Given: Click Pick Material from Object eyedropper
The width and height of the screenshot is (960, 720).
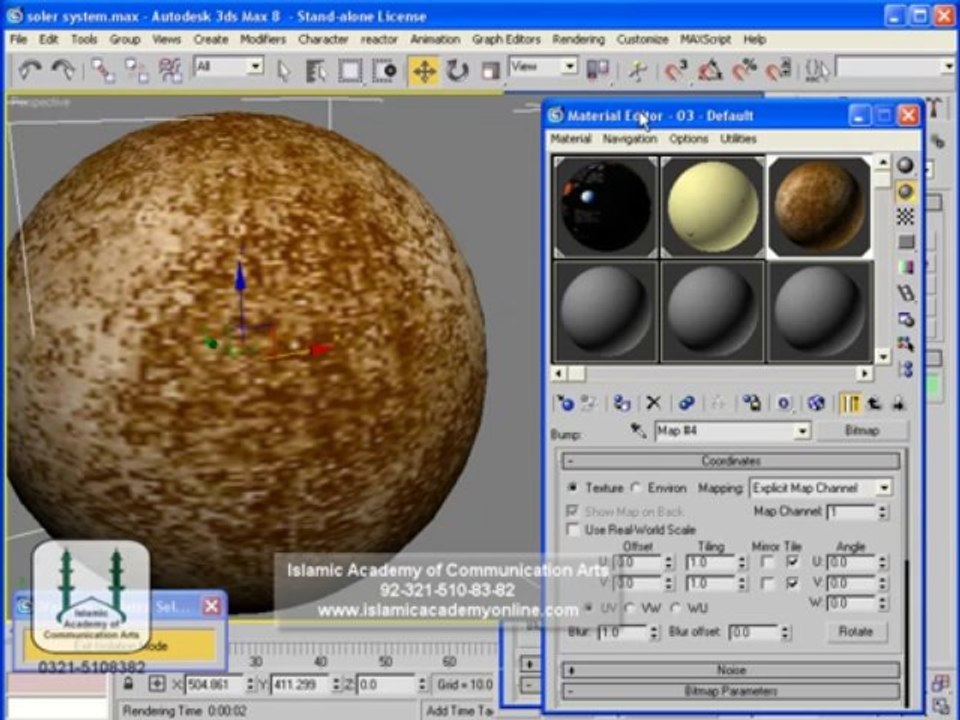Looking at the screenshot, I should 638,430.
